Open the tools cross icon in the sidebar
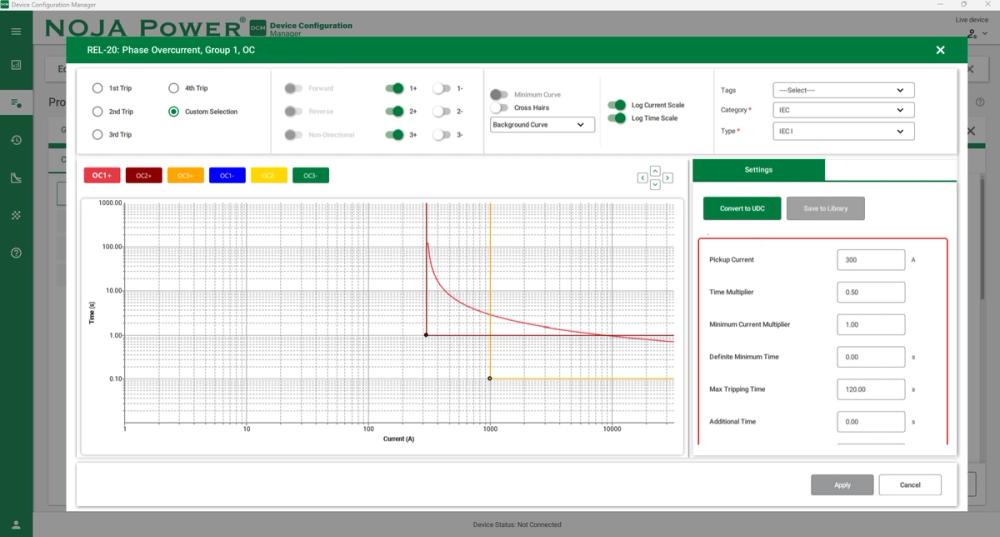1000x537 pixels. tap(16, 216)
